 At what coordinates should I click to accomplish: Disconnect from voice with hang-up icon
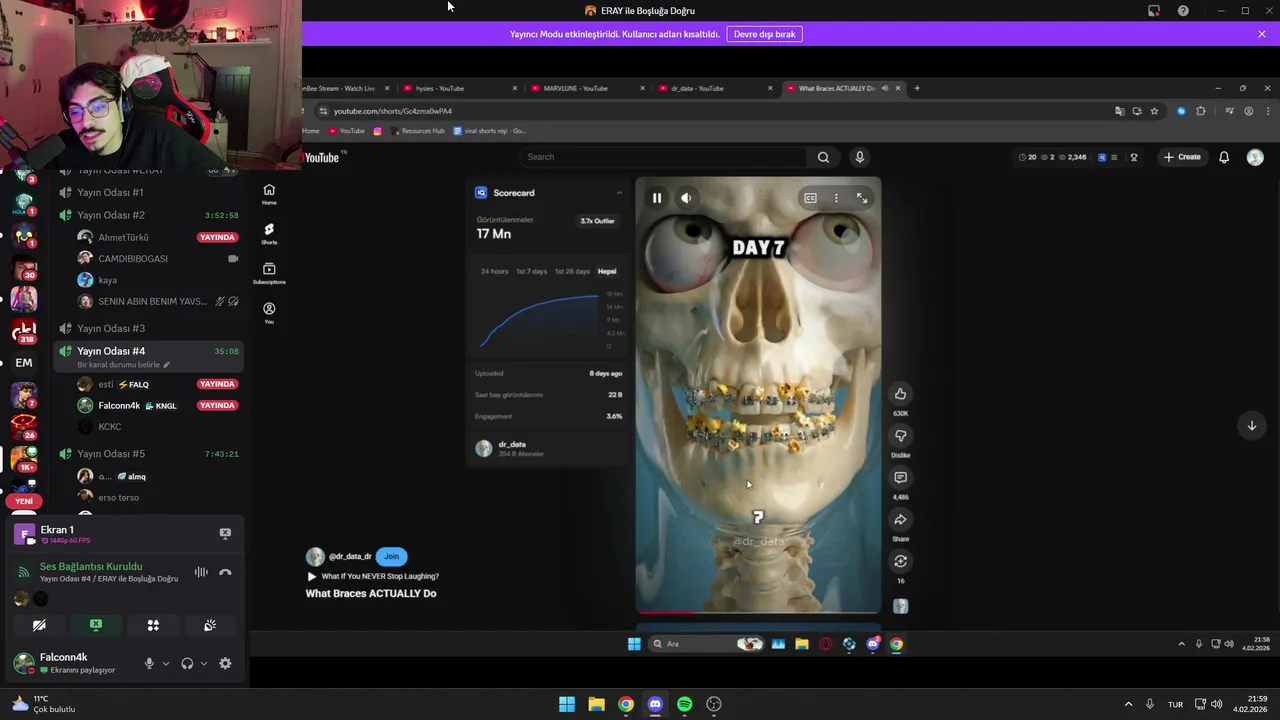click(225, 572)
